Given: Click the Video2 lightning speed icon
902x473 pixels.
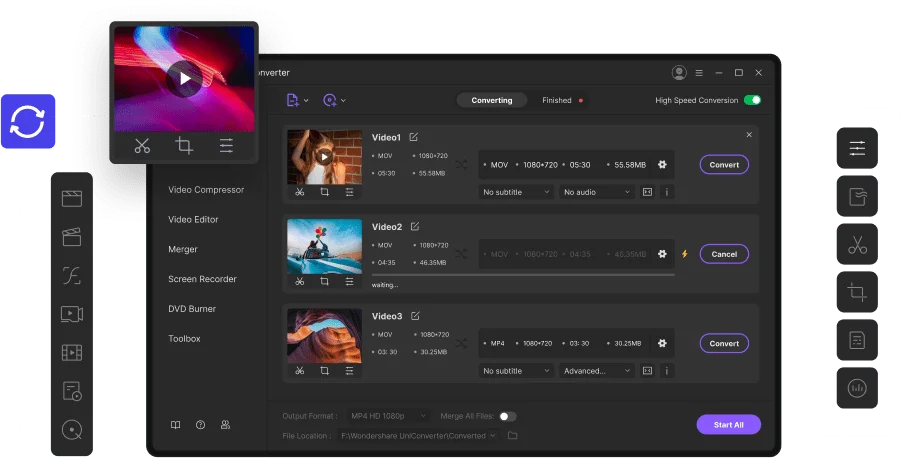Looking at the screenshot, I should tap(685, 254).
